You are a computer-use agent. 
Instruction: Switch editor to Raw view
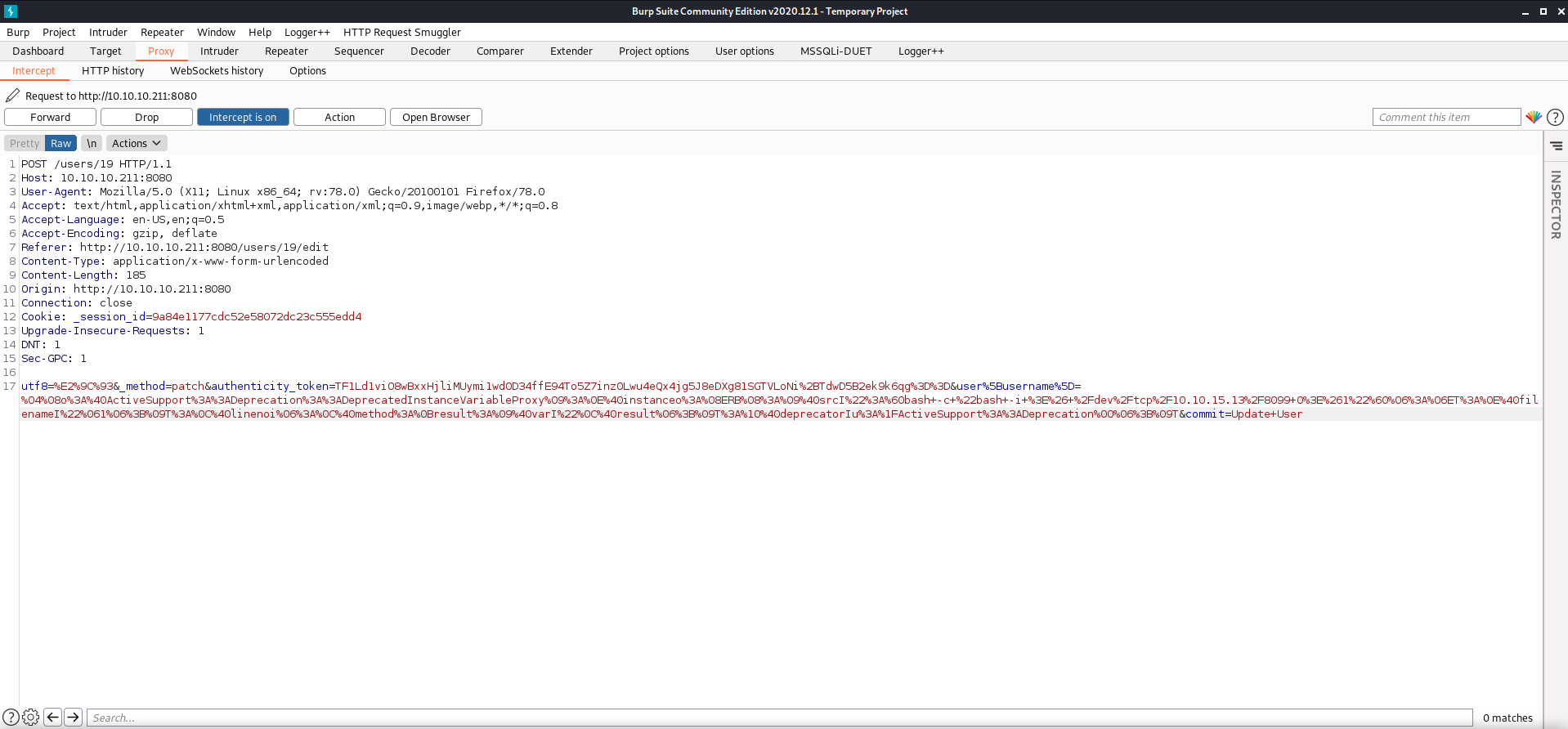[60, 143]
